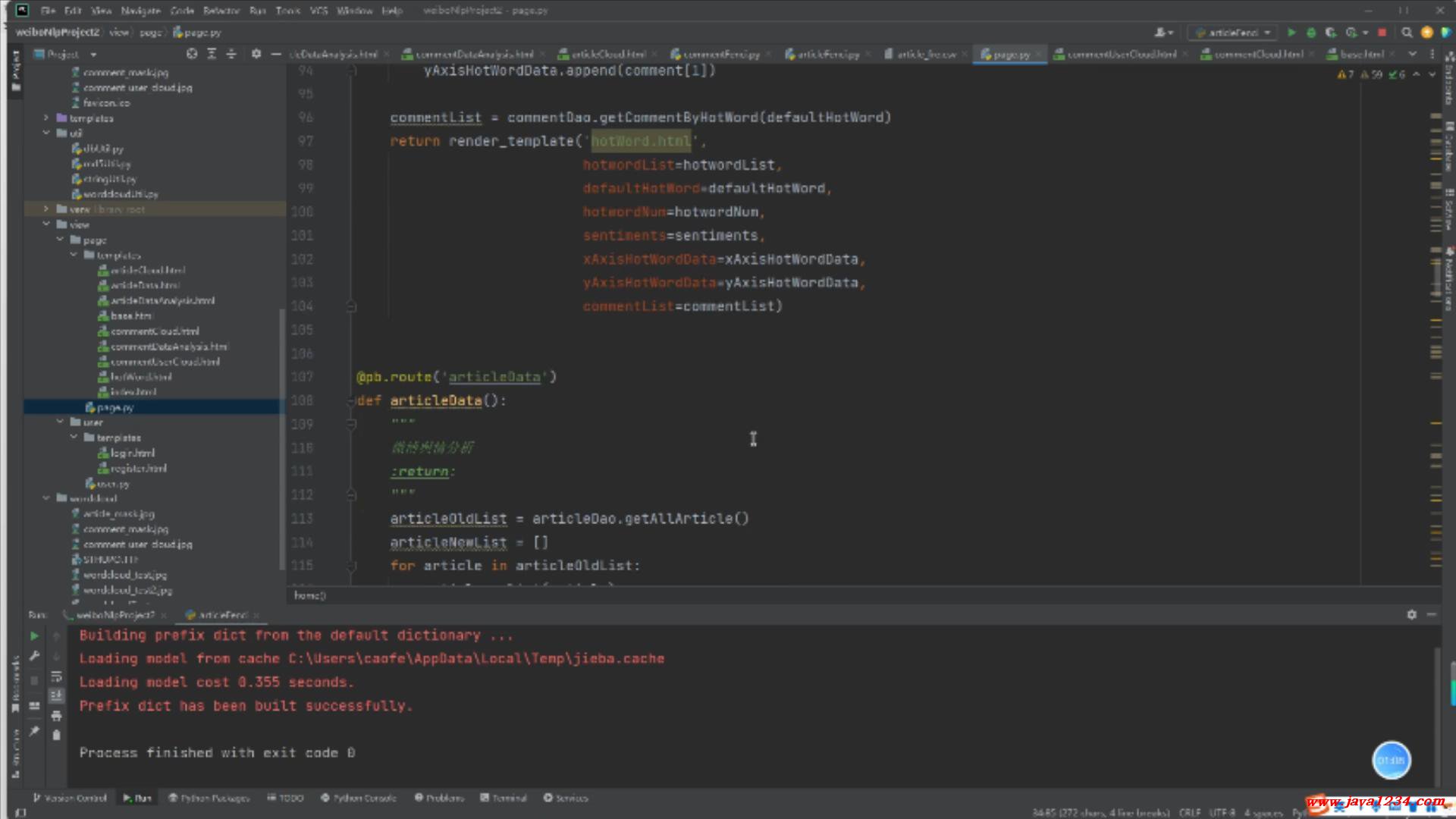Open hotWord.html in project tree

141,377
